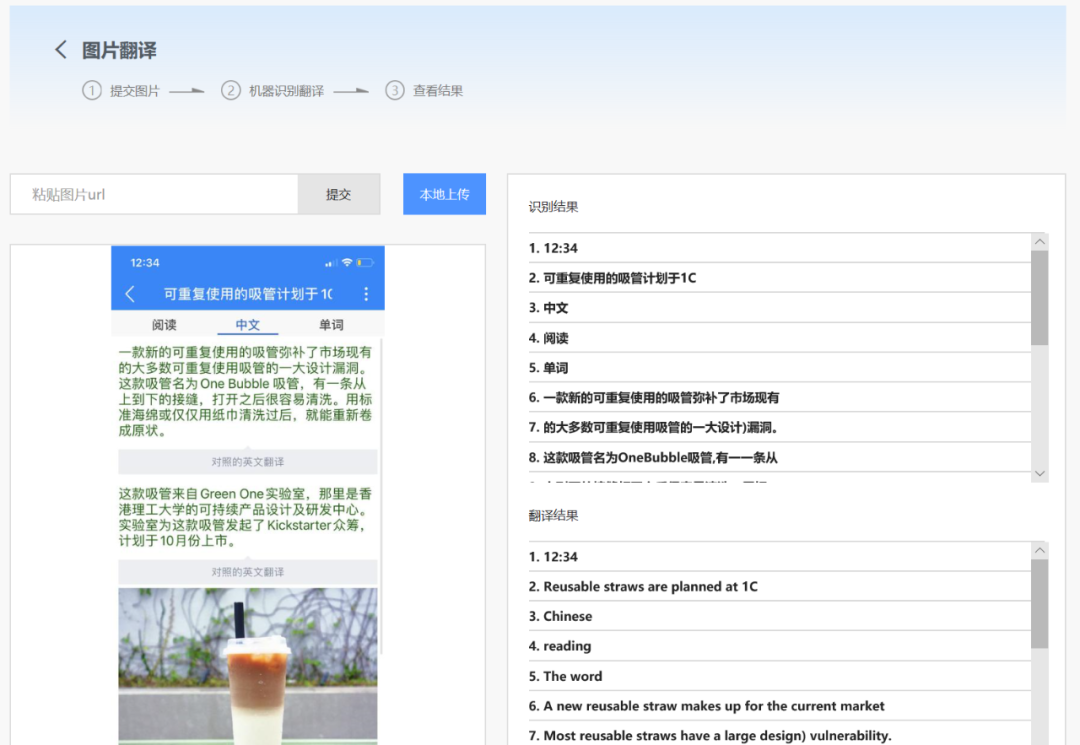Click the 提交图片 step label
The image size is (1080, 745).
[135, 91]
